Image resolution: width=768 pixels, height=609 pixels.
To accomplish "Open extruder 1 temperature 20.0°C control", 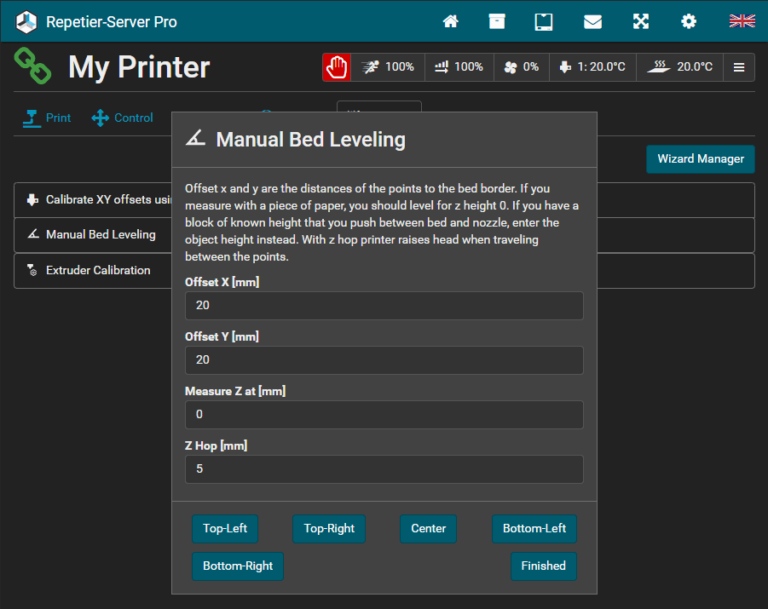I will (592, 67).
